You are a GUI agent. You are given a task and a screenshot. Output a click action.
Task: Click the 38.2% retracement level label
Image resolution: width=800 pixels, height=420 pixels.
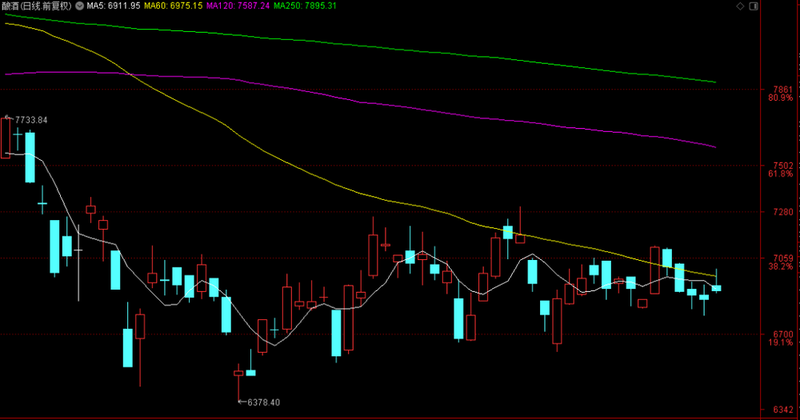[780, 267]
